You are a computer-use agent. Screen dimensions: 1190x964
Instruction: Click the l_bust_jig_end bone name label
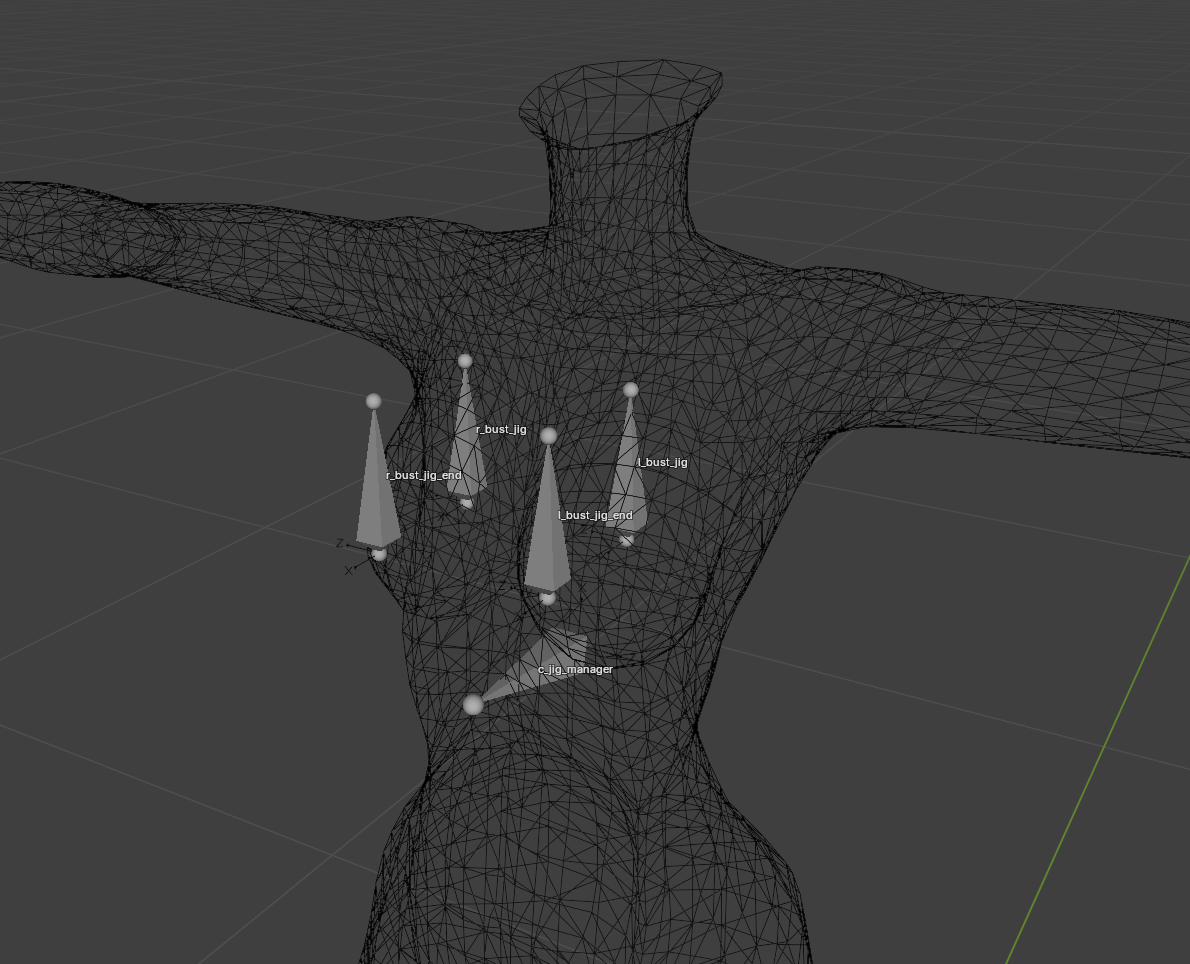pos(595,515)
